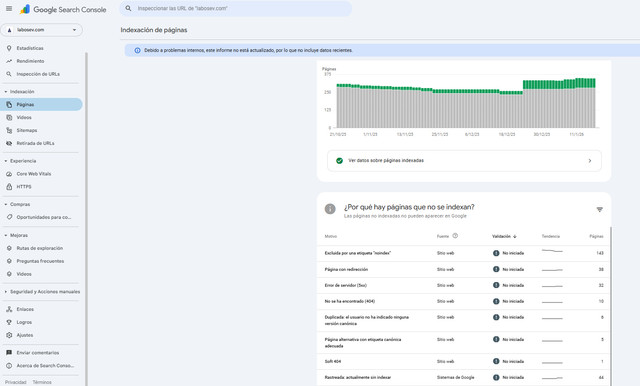Open row Rastreada: actualmente sin indexar
The width and height of the screenshot is (640, 386).
464,378
